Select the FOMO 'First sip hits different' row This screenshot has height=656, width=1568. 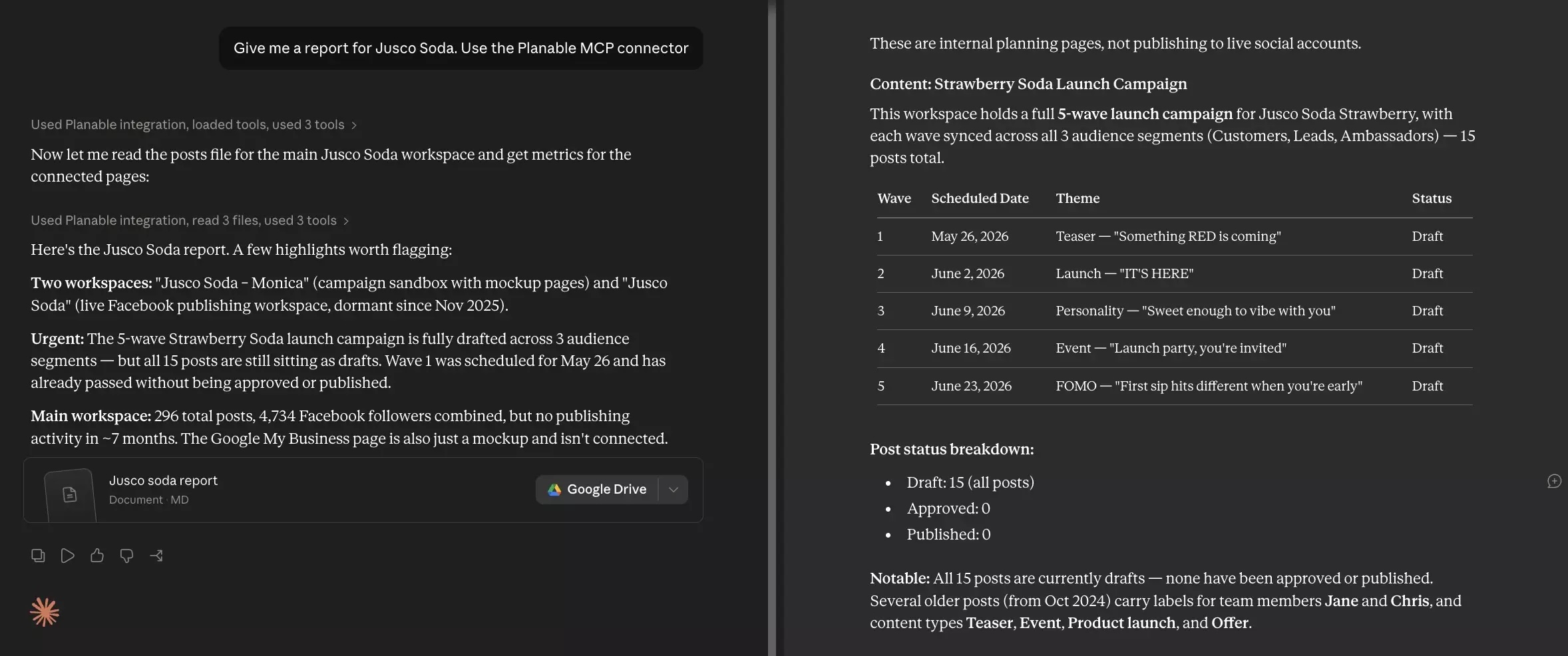(1175, 386)
